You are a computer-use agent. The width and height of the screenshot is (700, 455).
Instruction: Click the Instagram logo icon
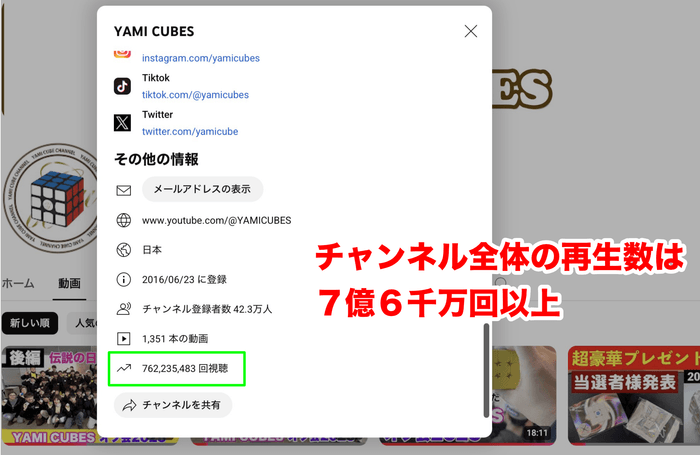122,54
